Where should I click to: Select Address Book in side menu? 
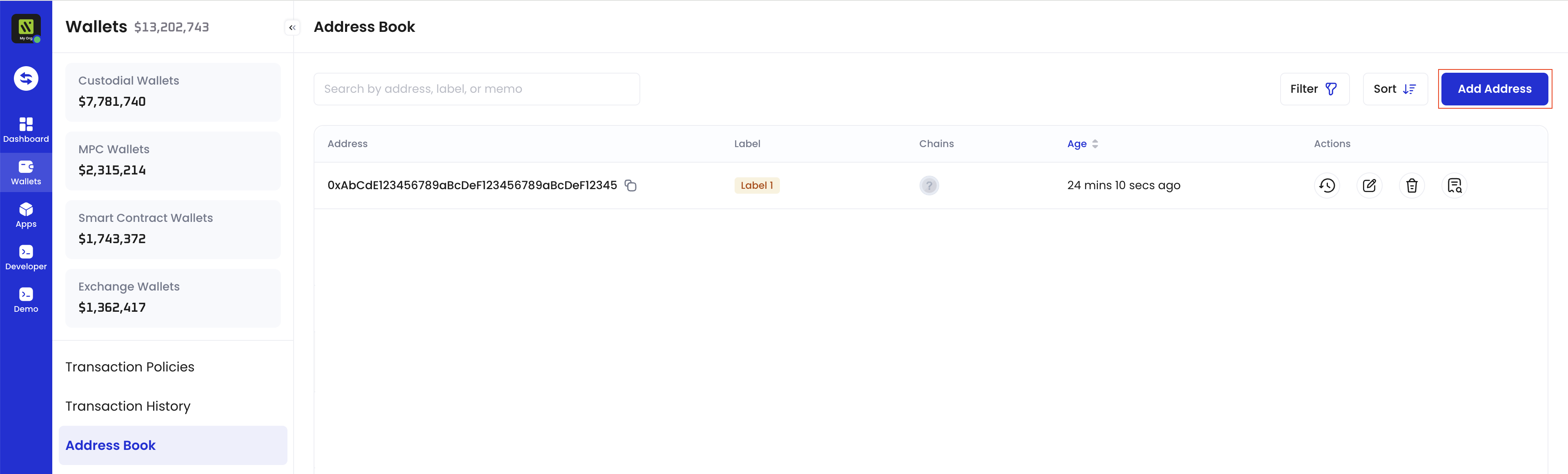[173, 445]
